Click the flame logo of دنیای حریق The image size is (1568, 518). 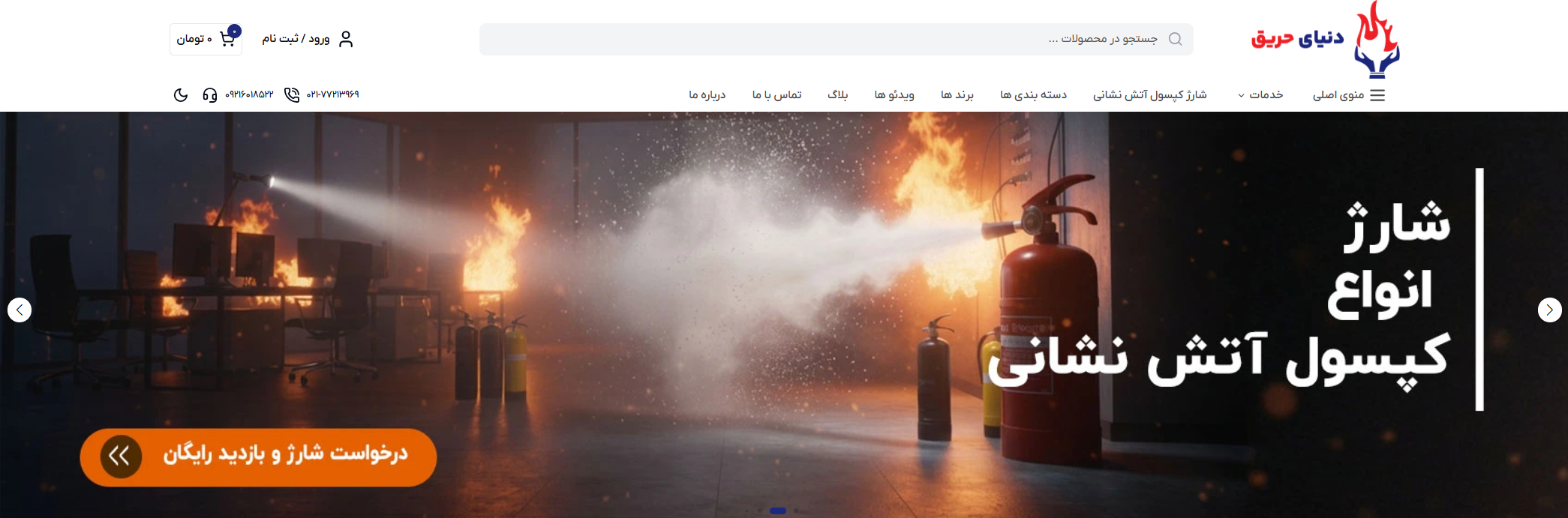1376,40
